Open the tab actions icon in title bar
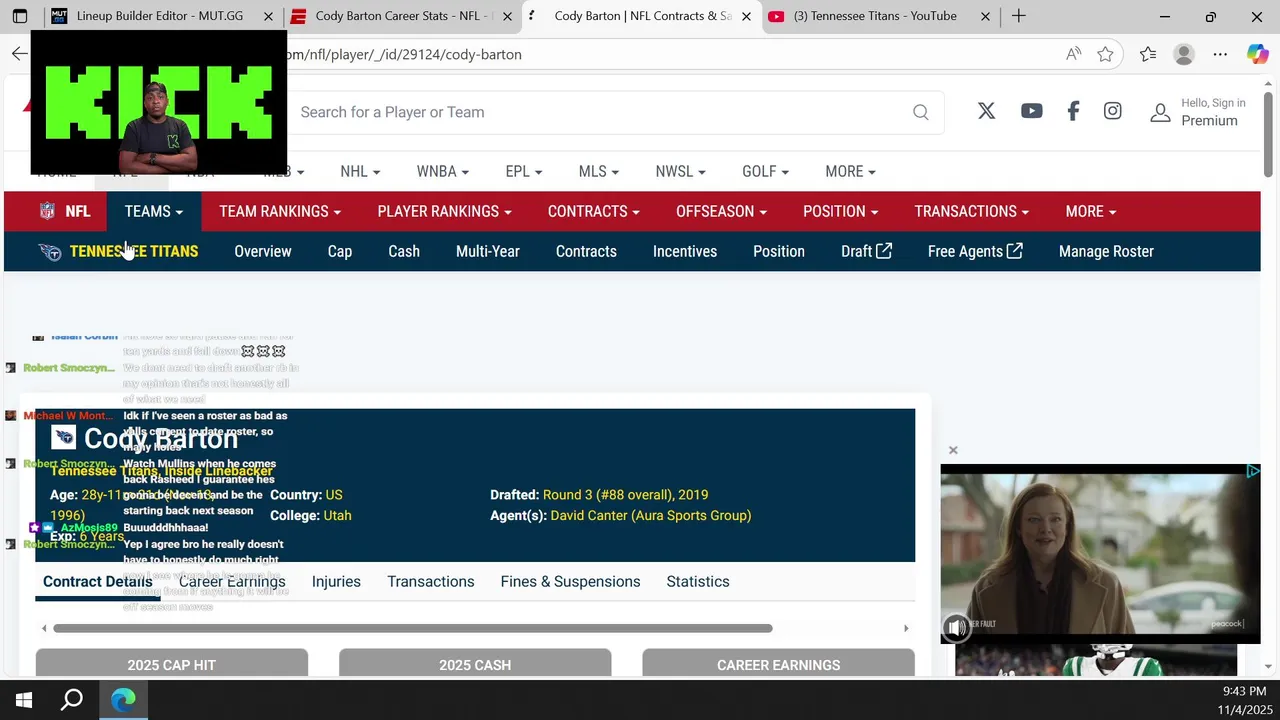Image resolution: width=1280 pixels, height=720 pixels. point(19,16)
